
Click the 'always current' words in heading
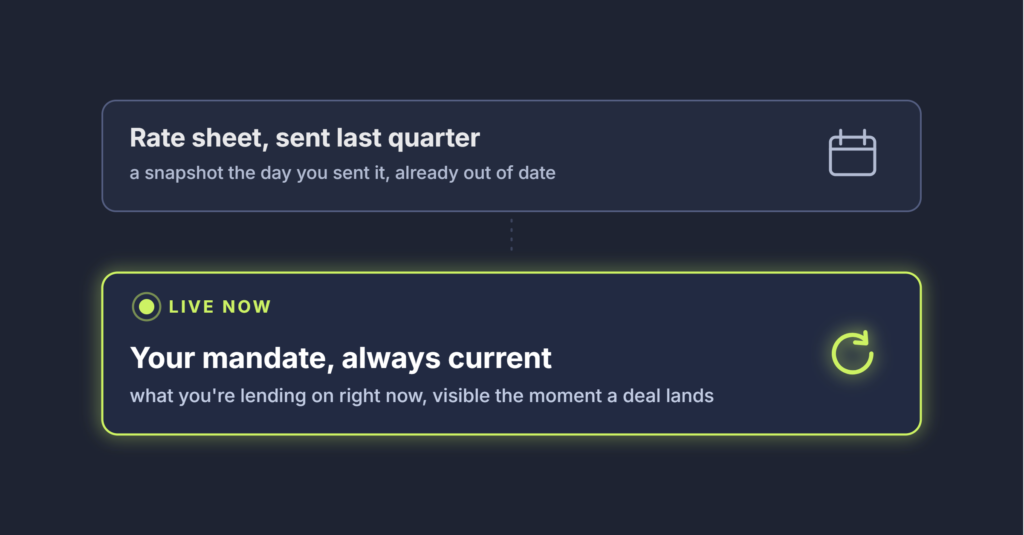point(447,358)
